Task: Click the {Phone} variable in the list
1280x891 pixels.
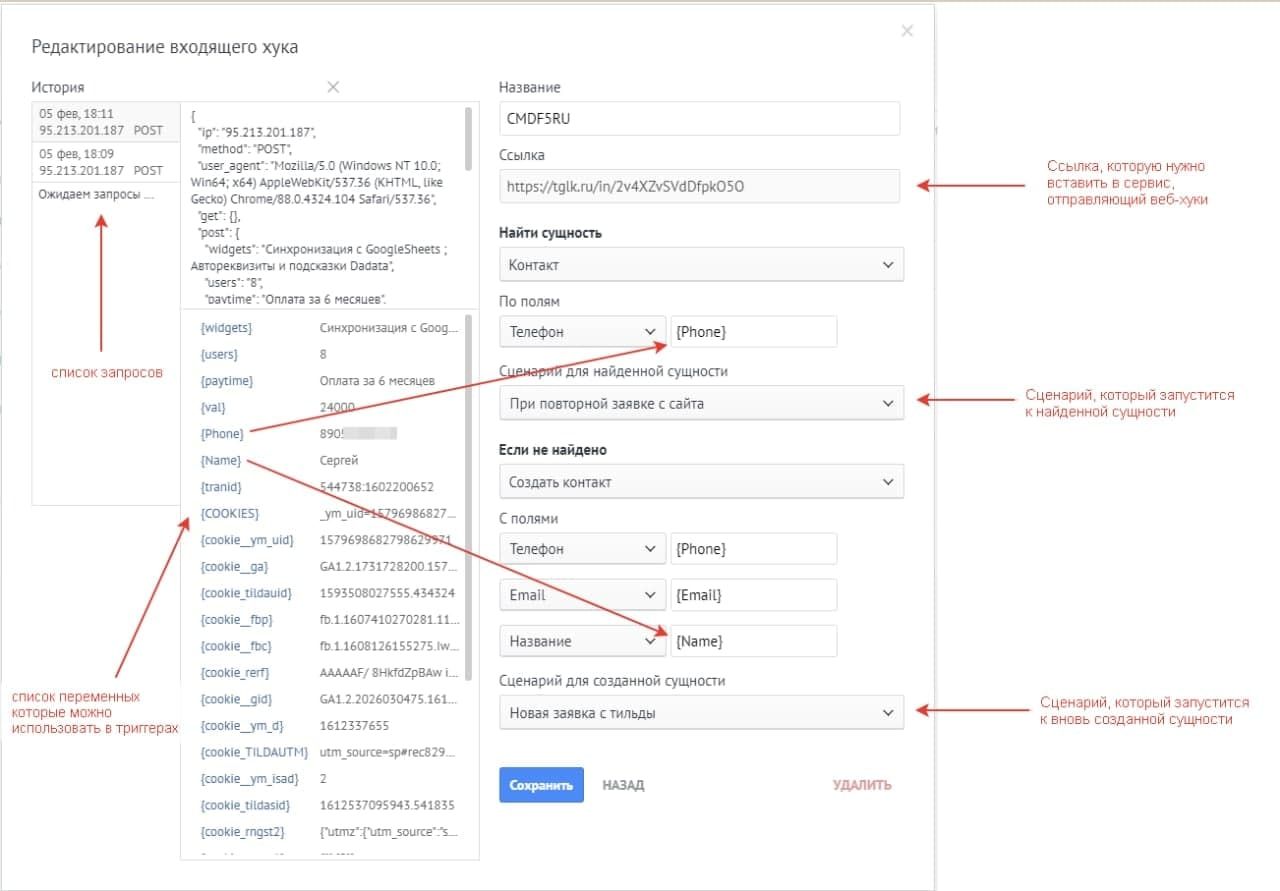Action: 222,434
